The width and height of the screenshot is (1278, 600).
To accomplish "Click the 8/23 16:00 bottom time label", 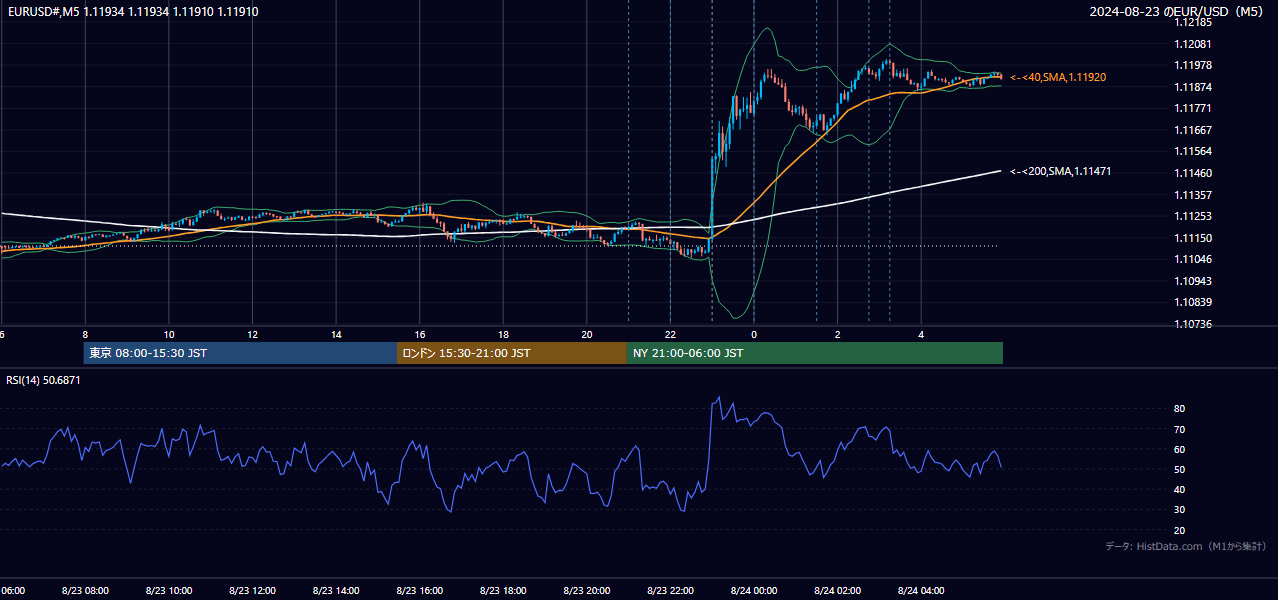I will coord(420,591).
